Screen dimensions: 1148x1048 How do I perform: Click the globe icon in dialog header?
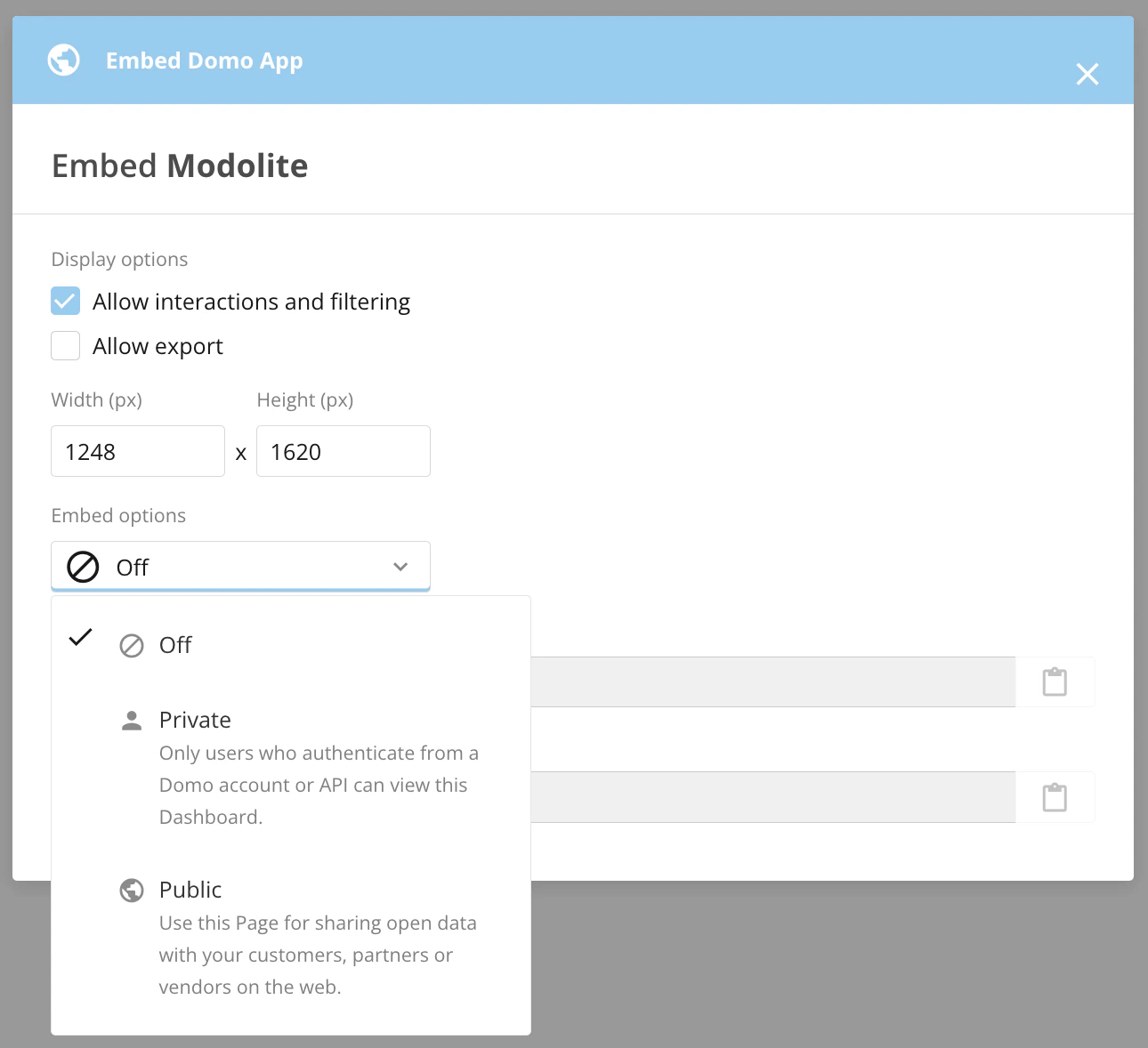tap(64, 60)
